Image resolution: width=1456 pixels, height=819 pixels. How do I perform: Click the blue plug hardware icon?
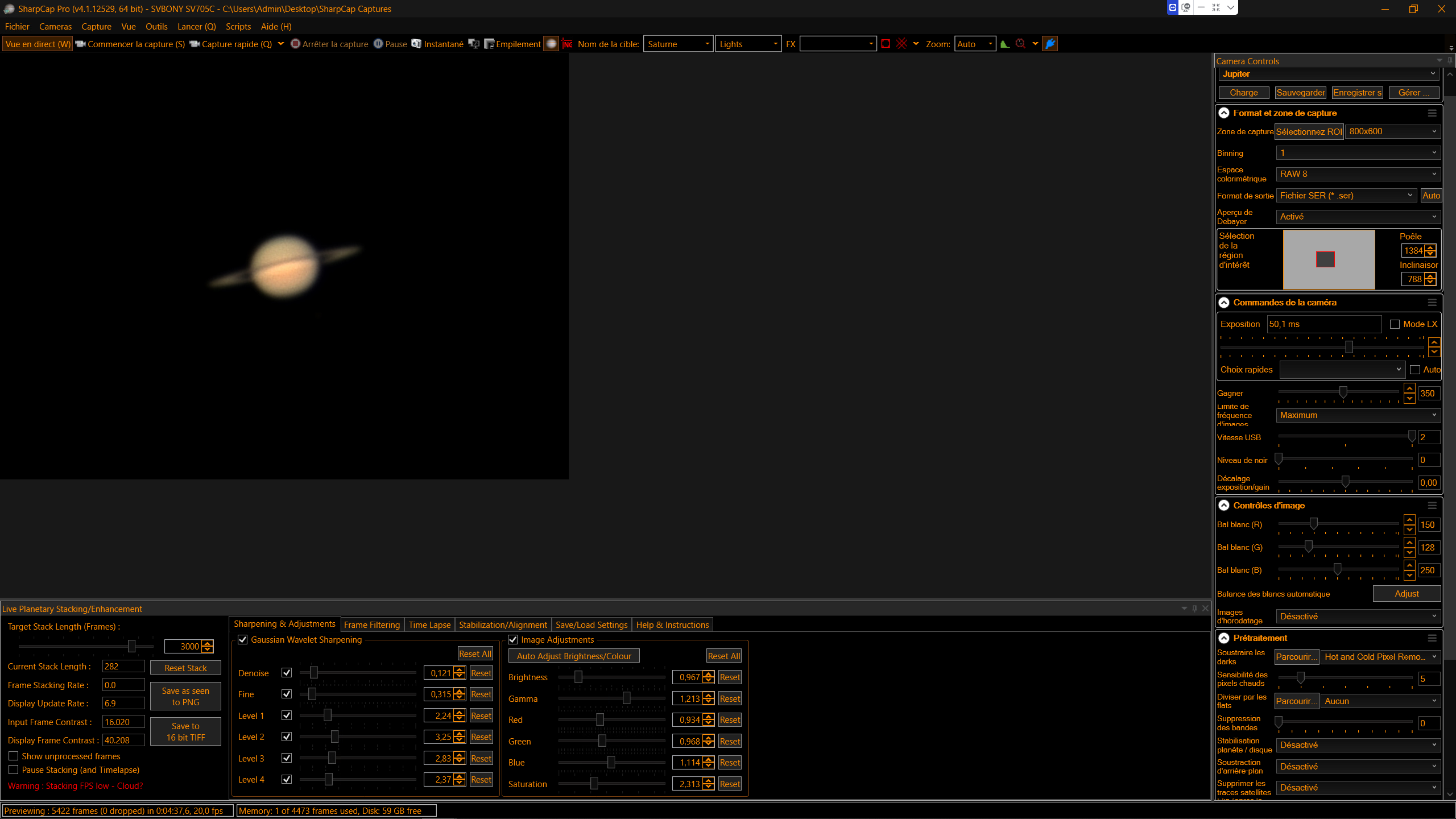(1050, 44)
